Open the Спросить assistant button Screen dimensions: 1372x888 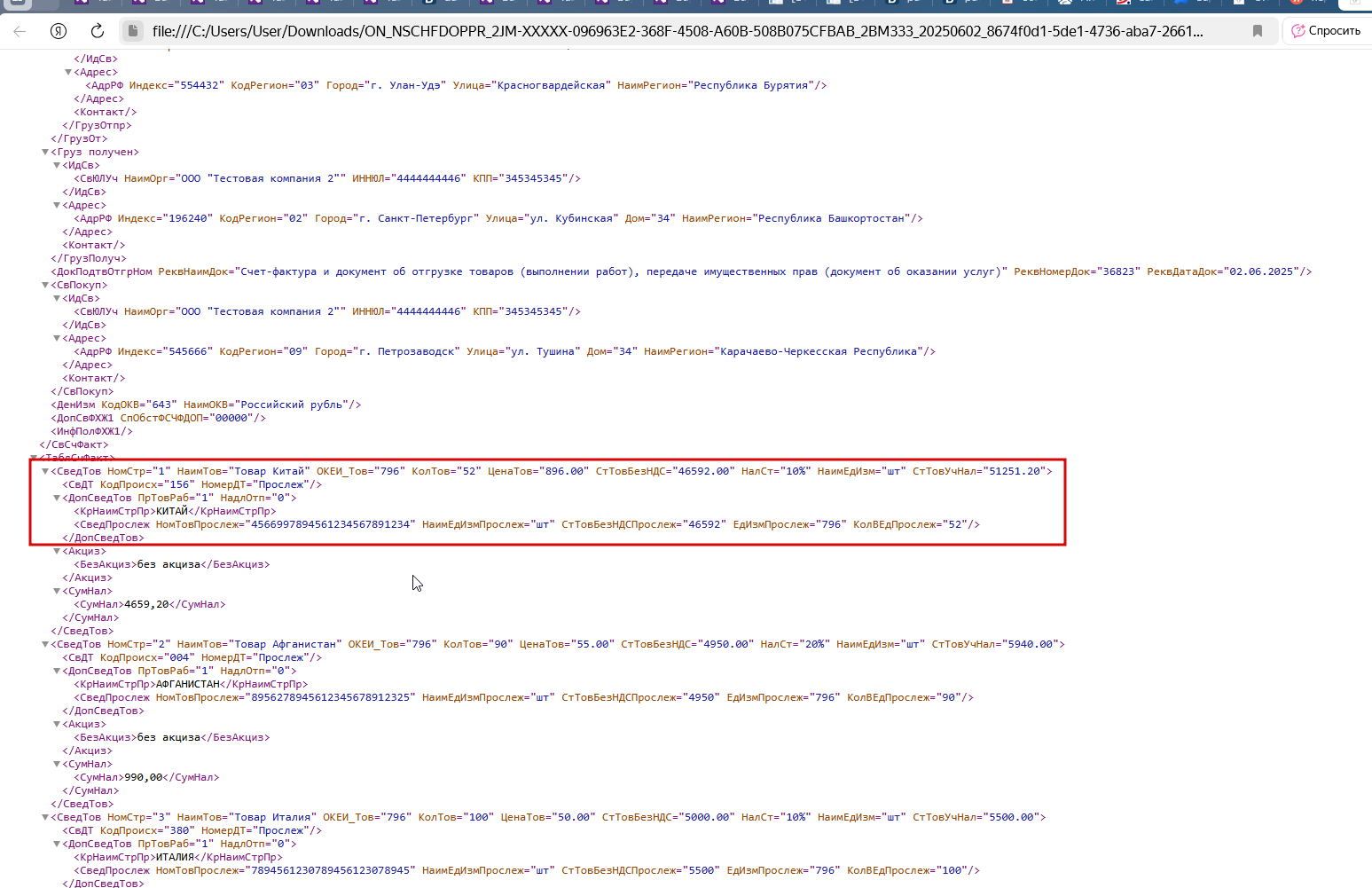(1327, 31)
